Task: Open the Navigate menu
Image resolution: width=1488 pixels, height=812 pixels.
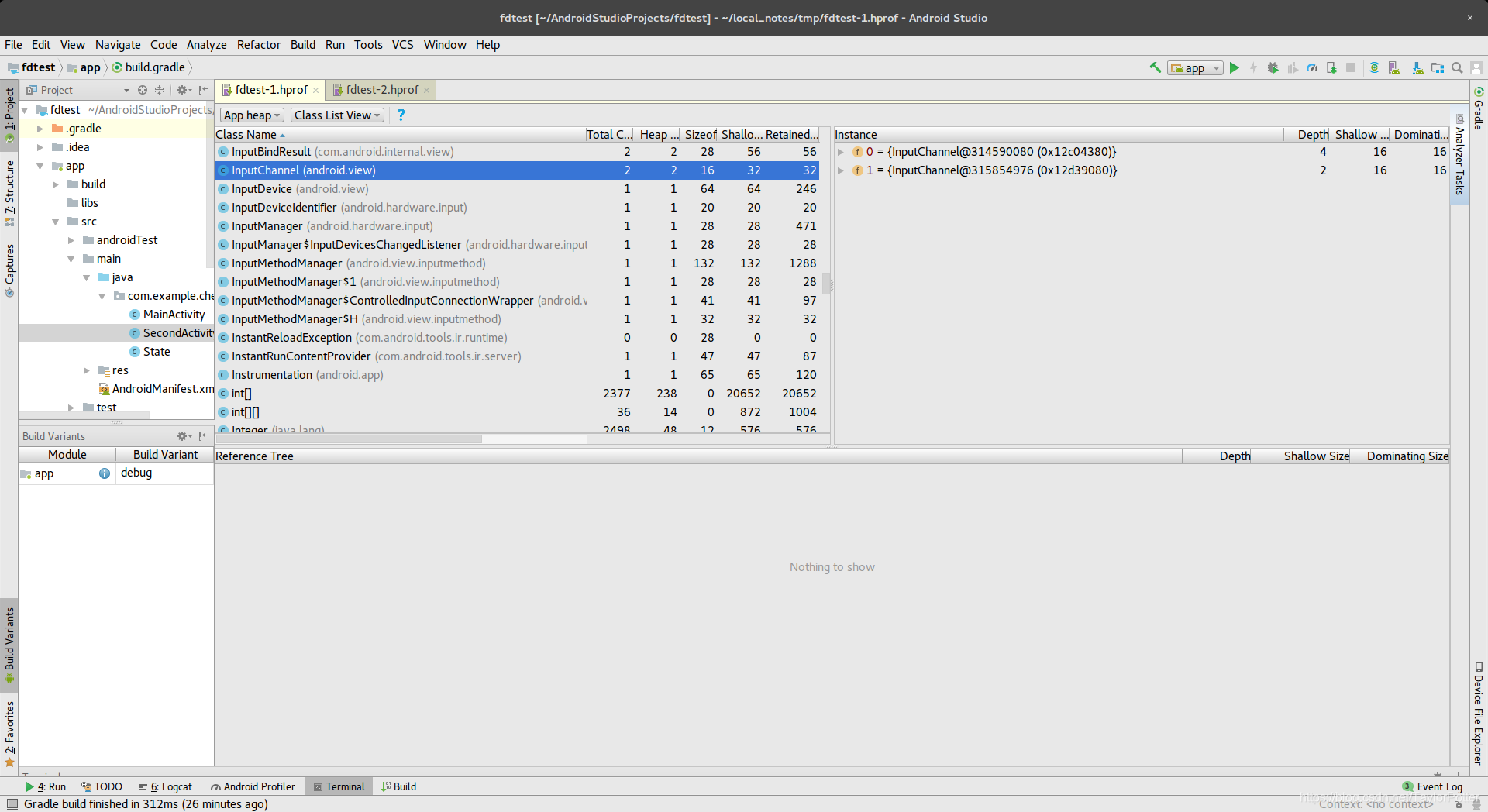Action: 118,45
